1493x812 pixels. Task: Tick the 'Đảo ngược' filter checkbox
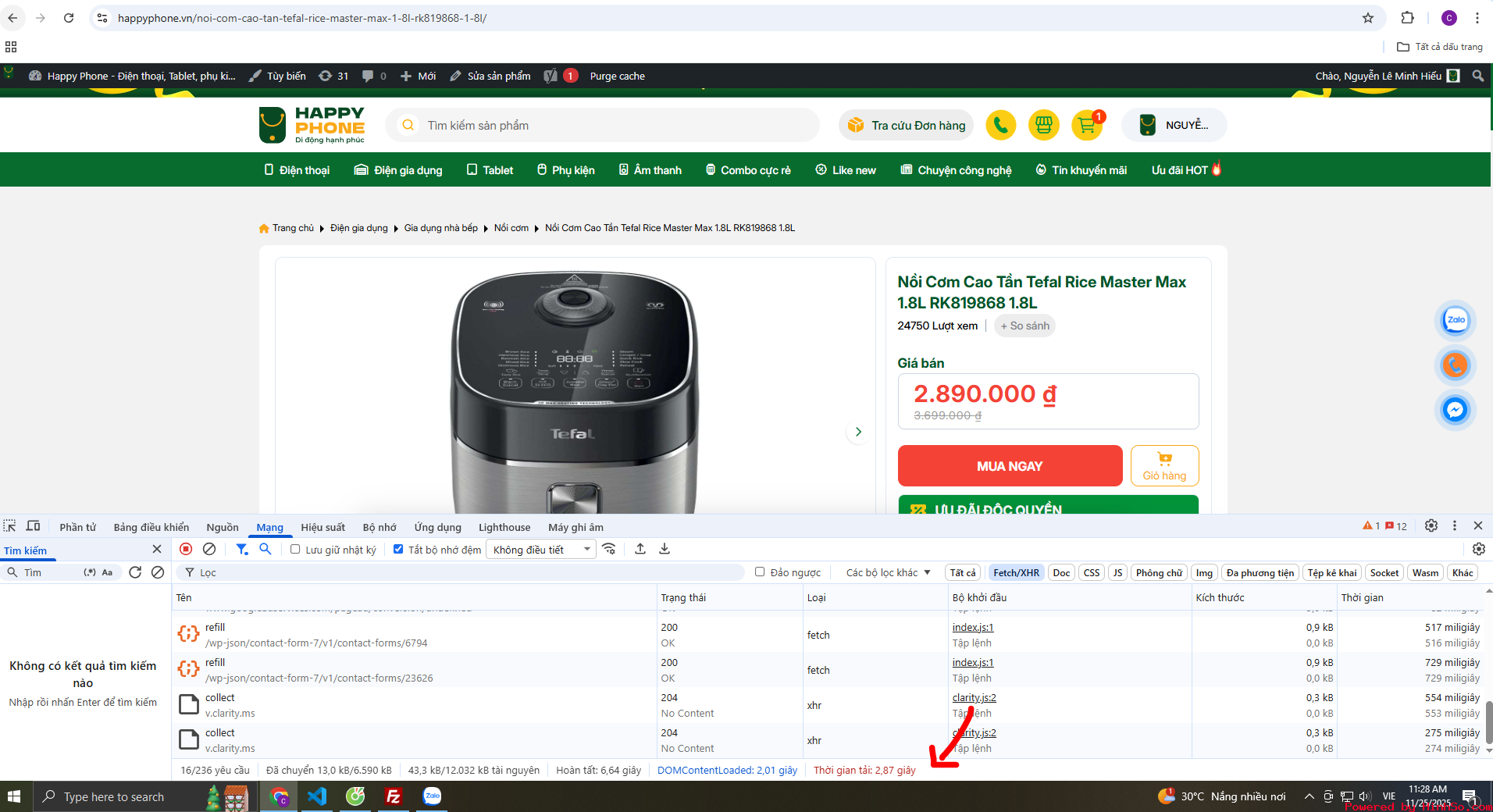click(x=760, y=572)
